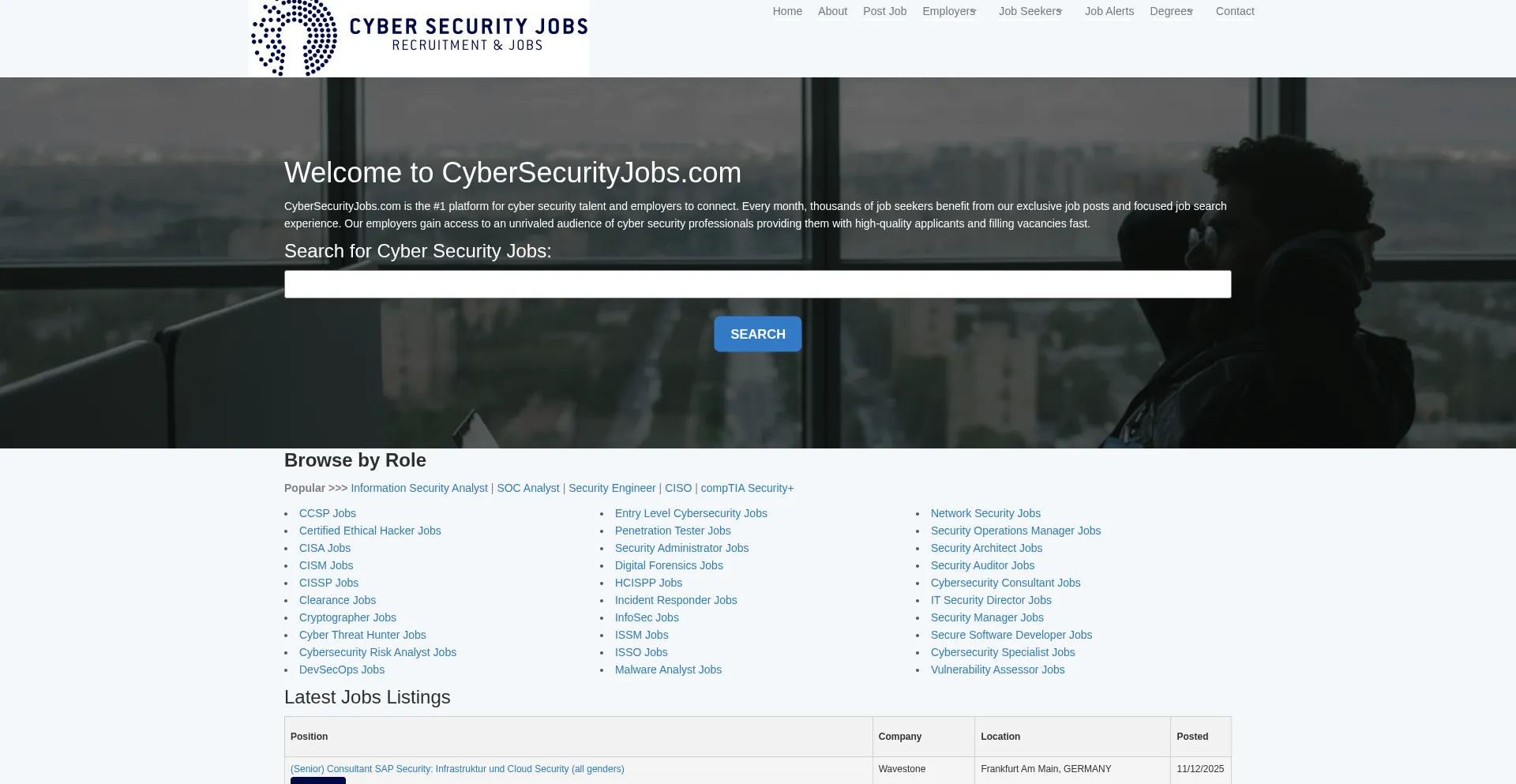Open the Senior Consultant SAP Security listing
This screenshot has width=1516, height=784.
coord(457,769)
